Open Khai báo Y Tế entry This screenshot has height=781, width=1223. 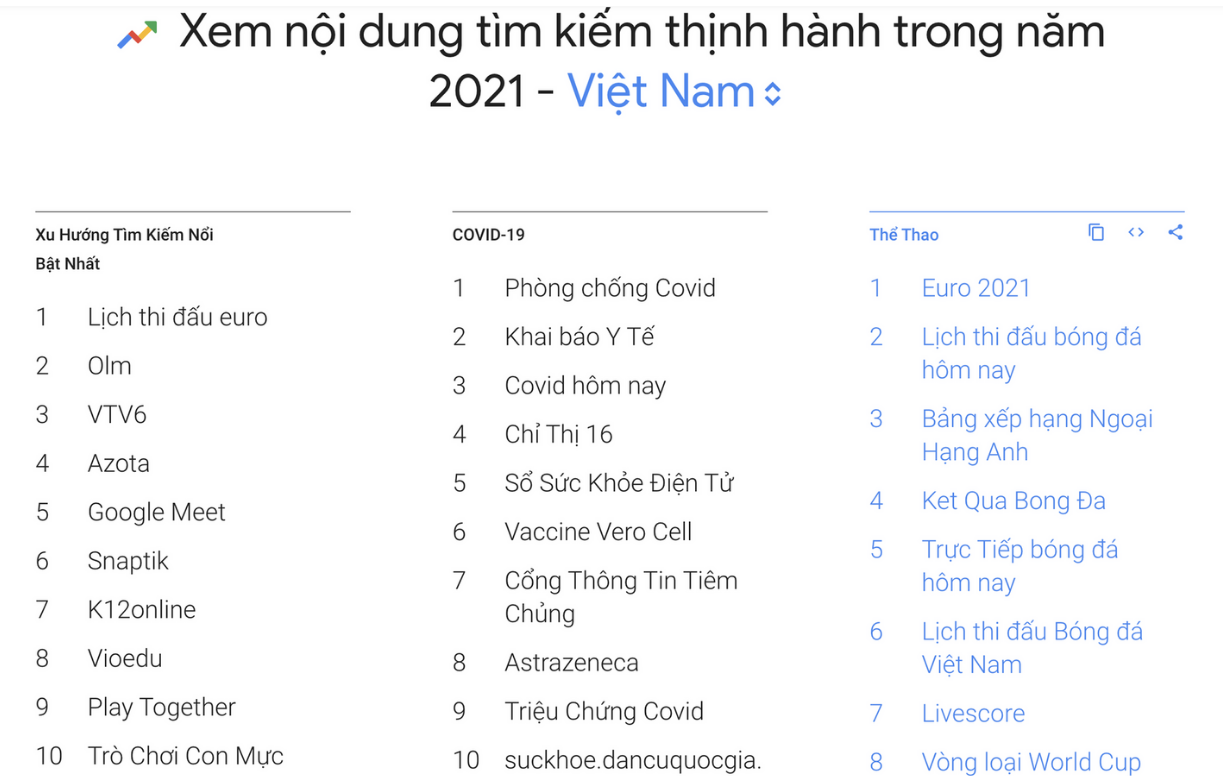click(x=579, y=337)
